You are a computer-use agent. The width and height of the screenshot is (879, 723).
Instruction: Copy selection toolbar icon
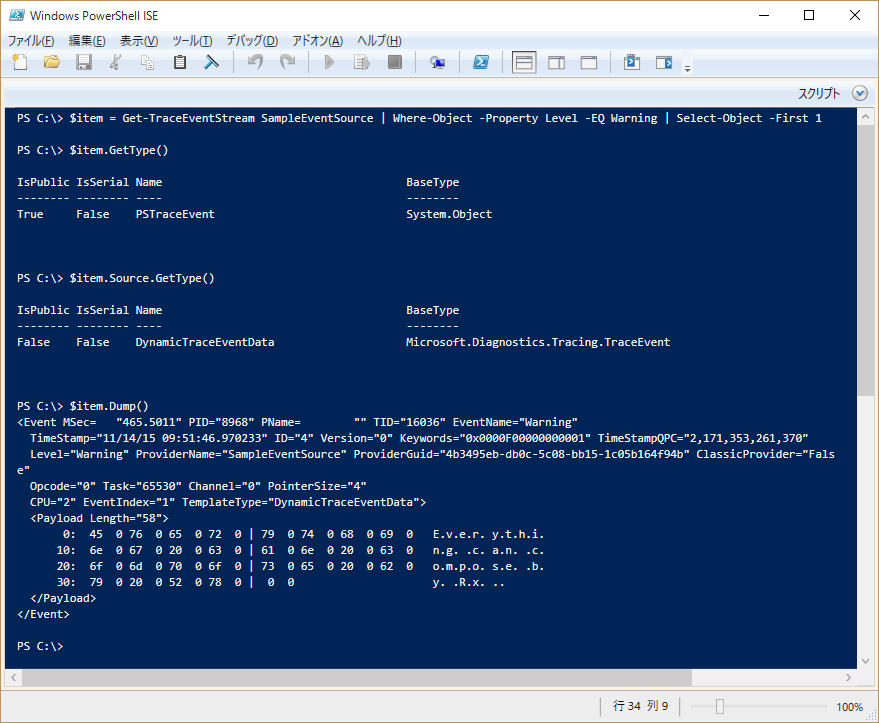click(x=147, y=62)
